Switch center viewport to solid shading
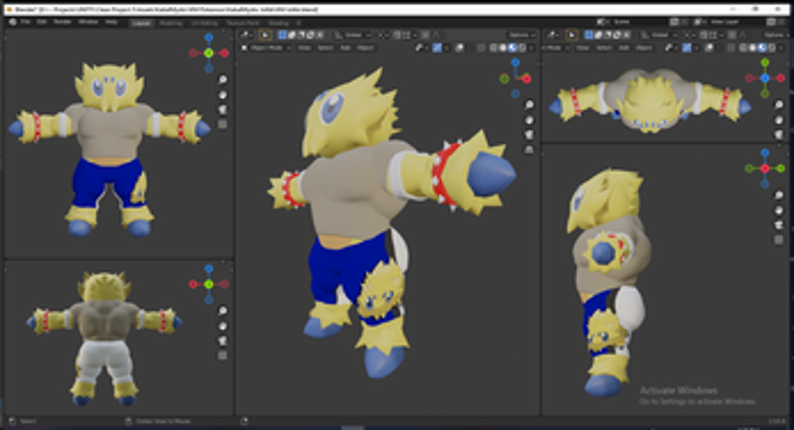This screenshot has width=794, height=430. [503, 48]
